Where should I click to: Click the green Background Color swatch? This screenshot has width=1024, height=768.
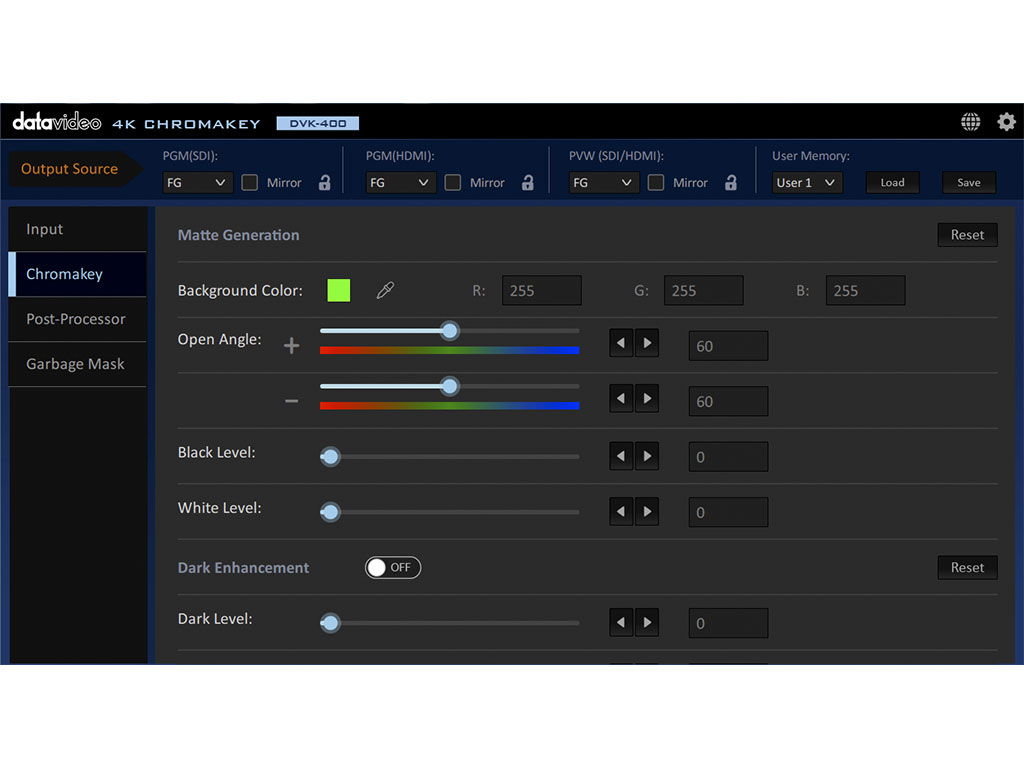pyautogui.click(x=339, y=291)
